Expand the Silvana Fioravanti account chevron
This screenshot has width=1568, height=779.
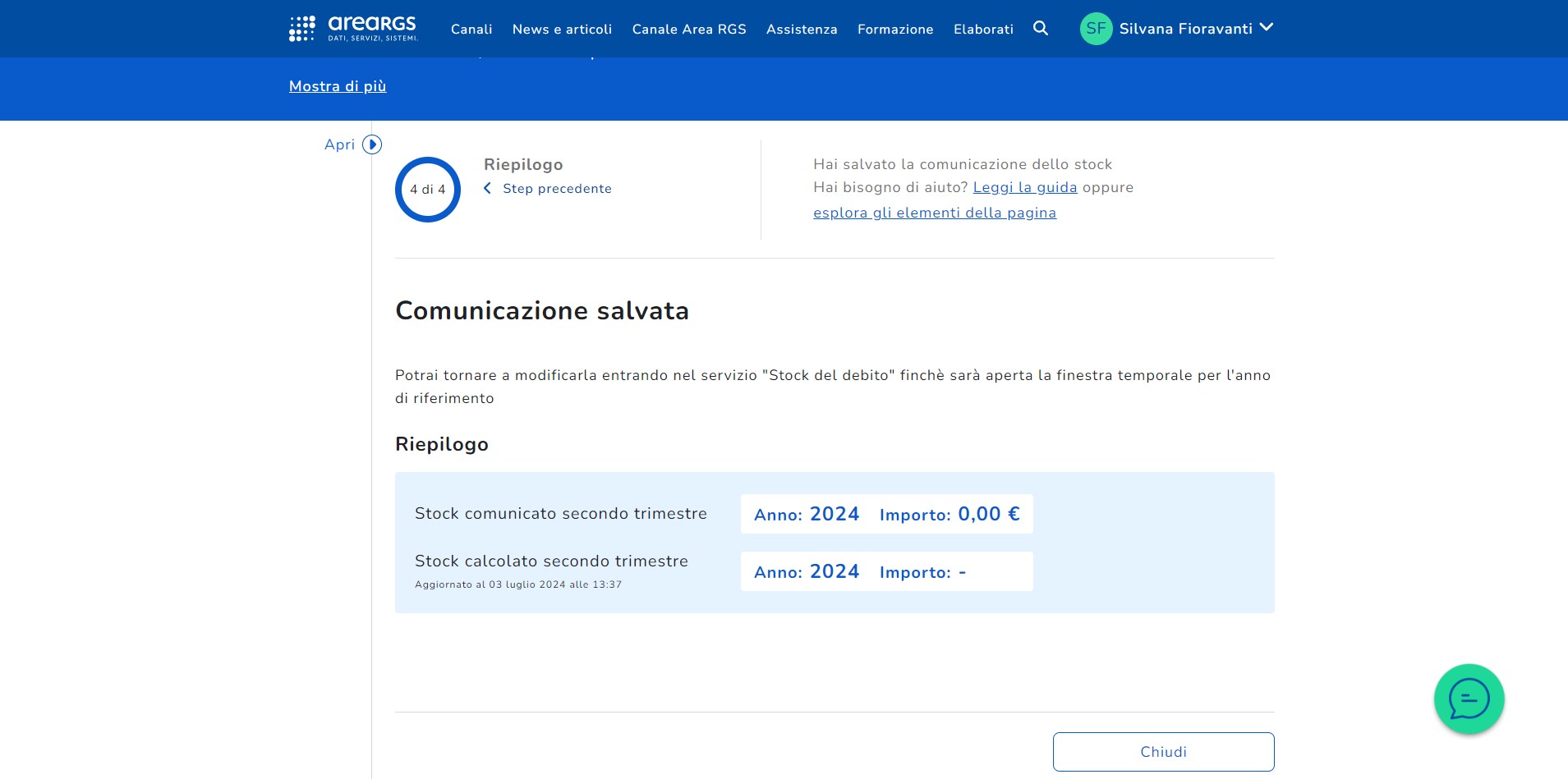1267,27
